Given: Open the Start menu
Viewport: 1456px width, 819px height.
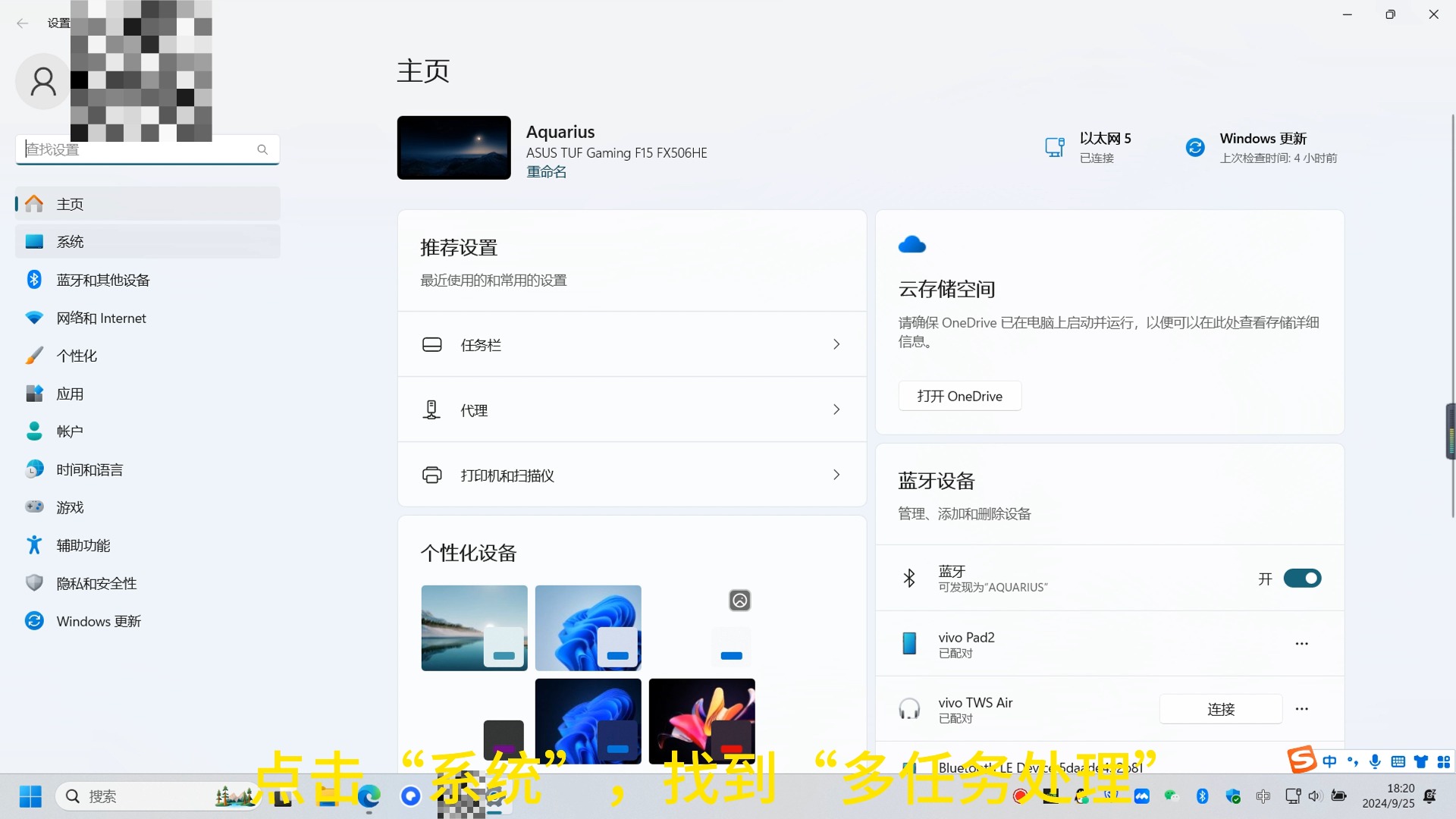Looking at the screenshot, I should click(30, 796).
